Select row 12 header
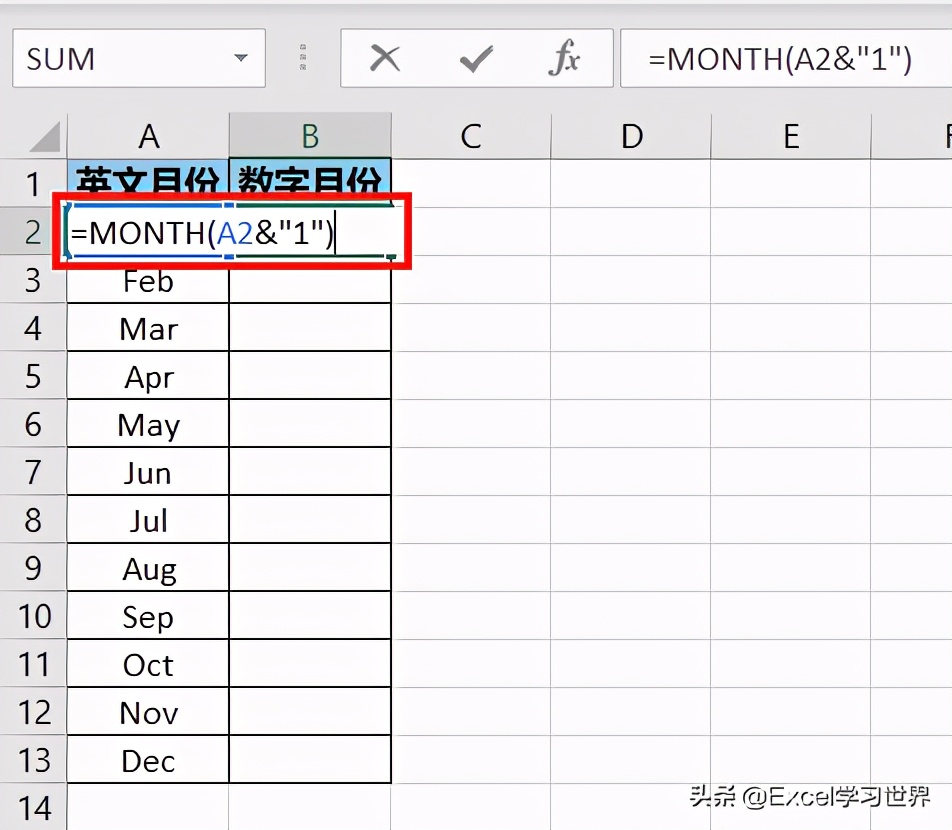The width and height of the screenshot is (952, 830). 33,711
